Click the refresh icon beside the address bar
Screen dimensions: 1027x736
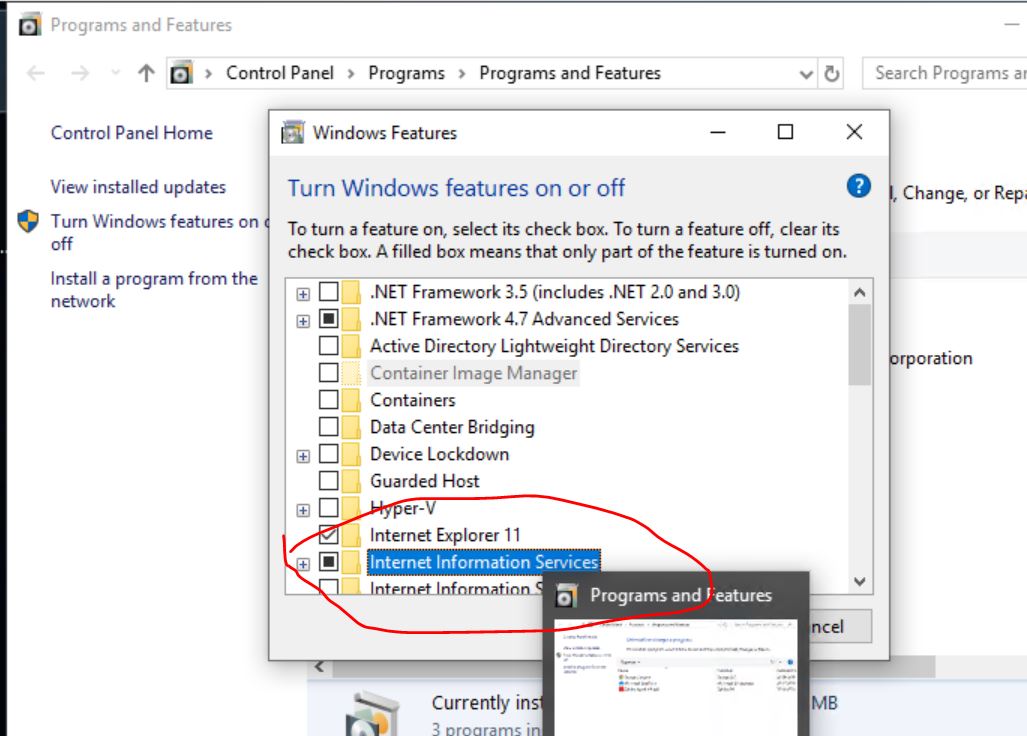831,72
